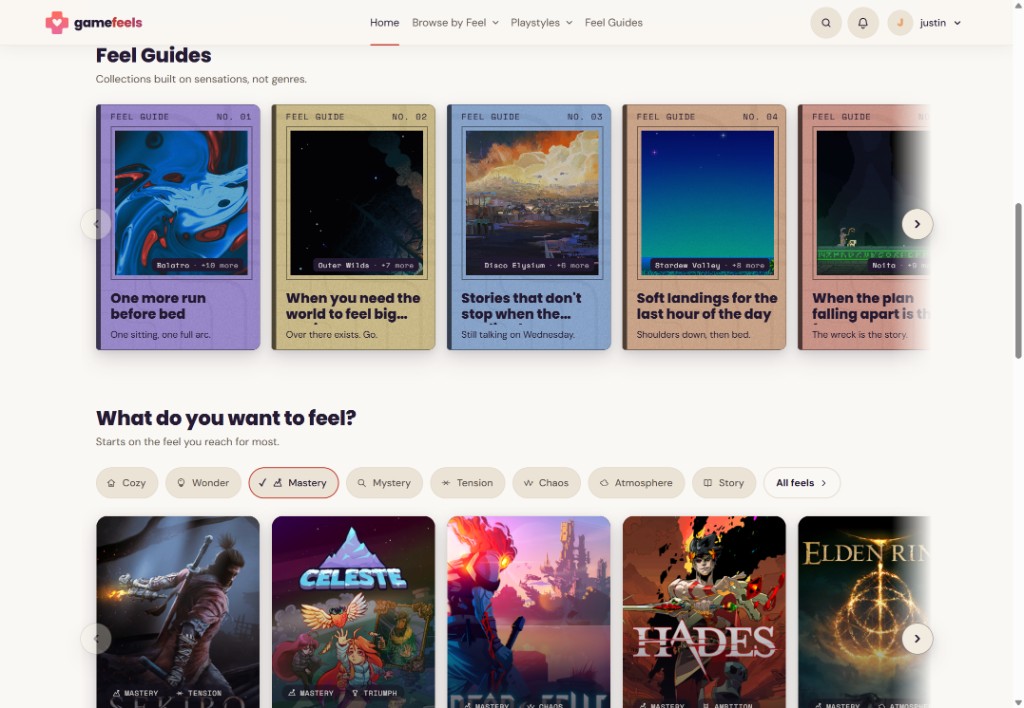
Task: Click the Tension chip icon
Action: point(445,483)
